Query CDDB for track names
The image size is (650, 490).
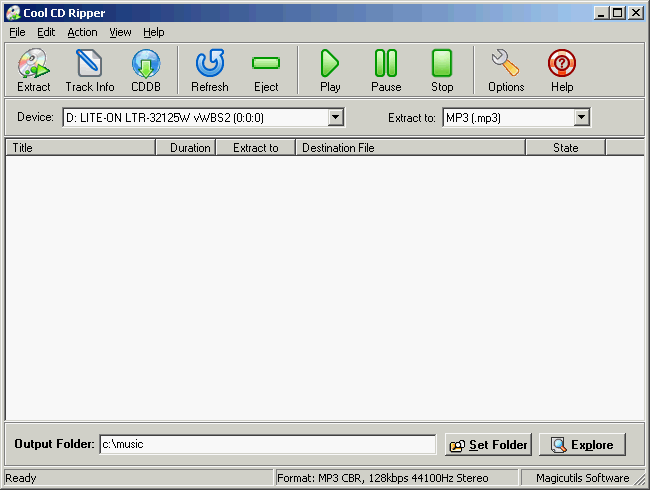tap(146, 70)
